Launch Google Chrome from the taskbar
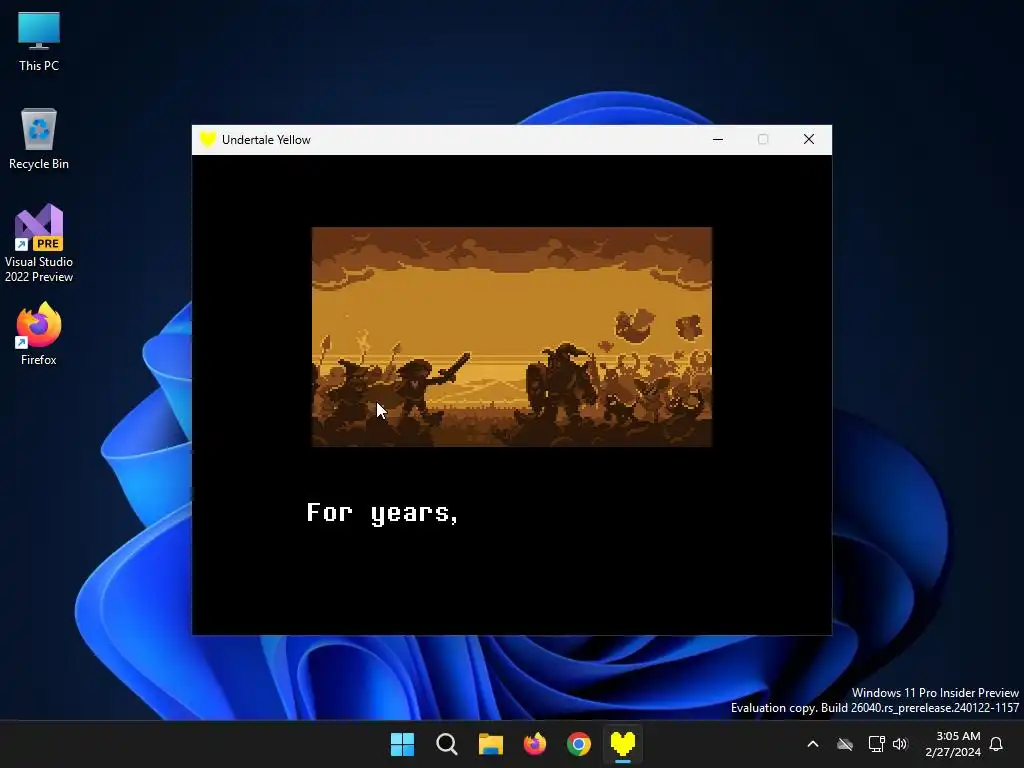Screen dimensions: 1024x768 (579, 744)
